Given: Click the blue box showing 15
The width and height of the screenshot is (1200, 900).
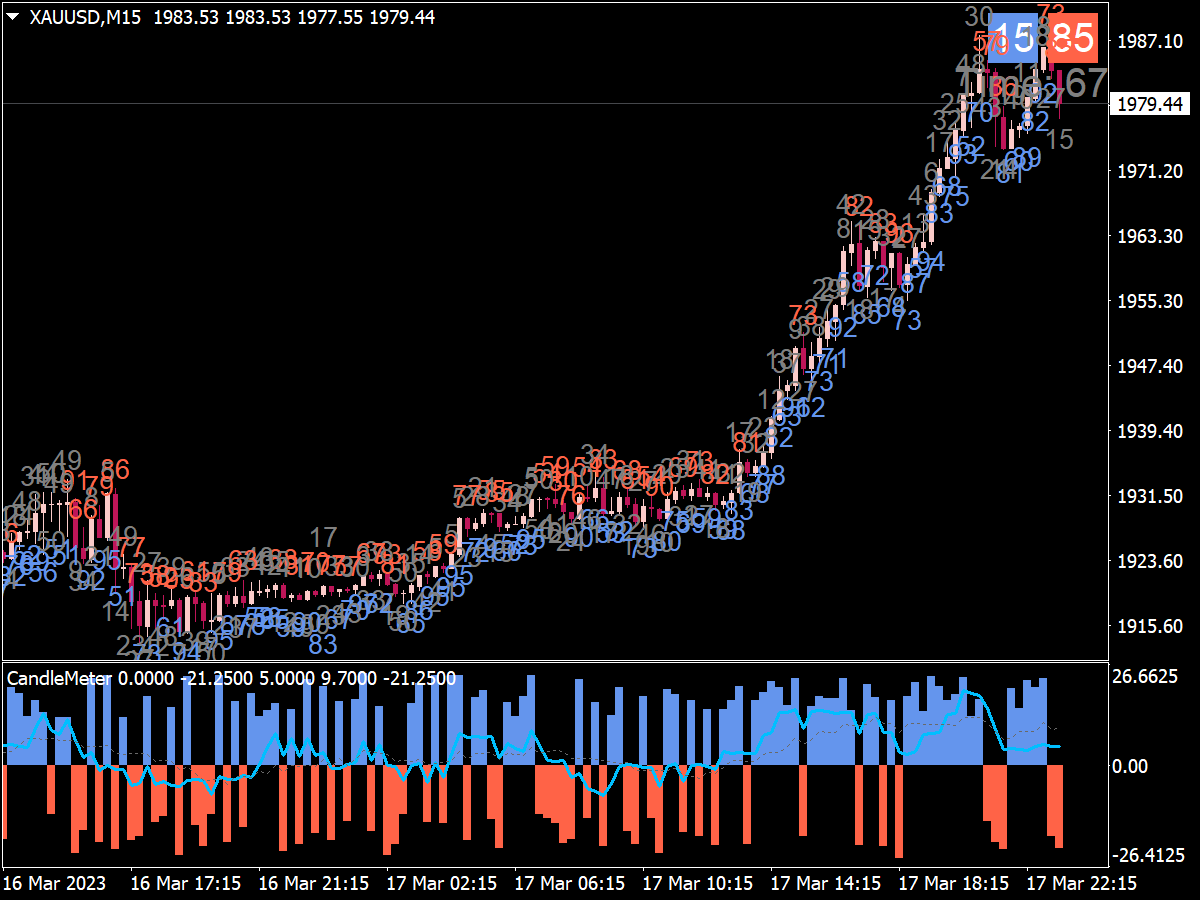Looking at the screenshot, I should (x=1012, y=39).
